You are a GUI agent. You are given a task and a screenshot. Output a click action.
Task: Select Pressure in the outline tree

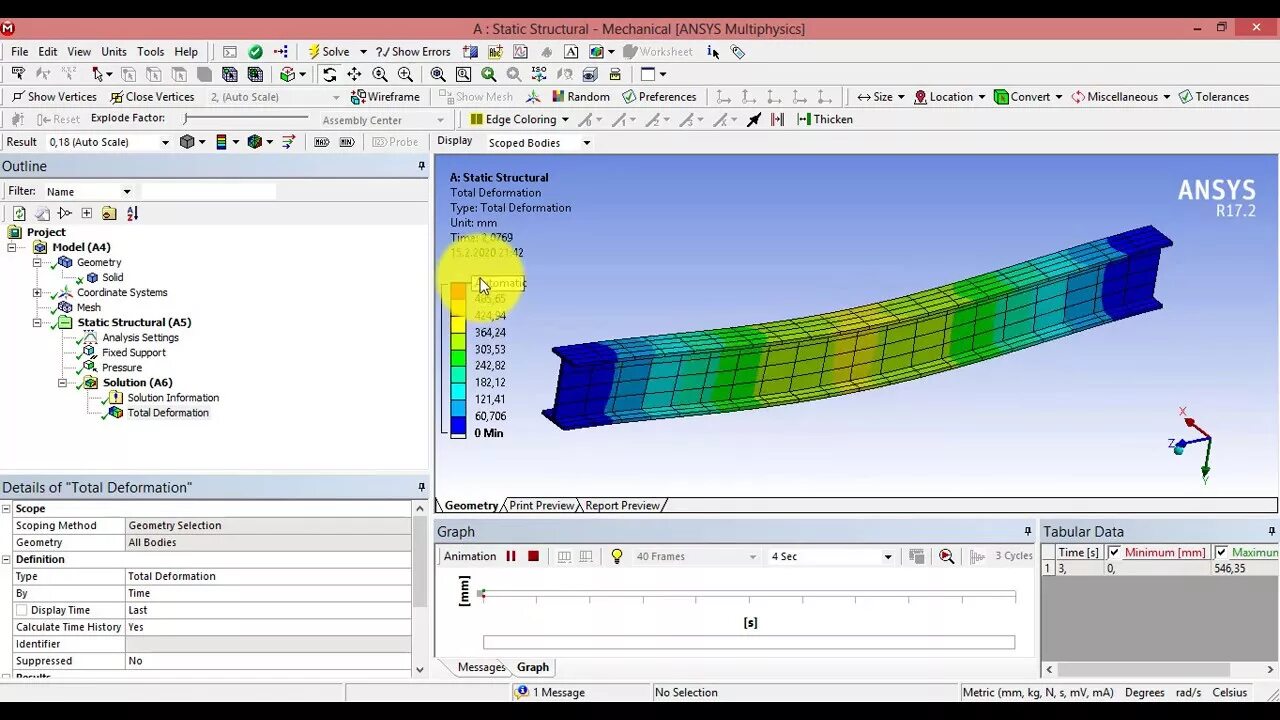122,368
